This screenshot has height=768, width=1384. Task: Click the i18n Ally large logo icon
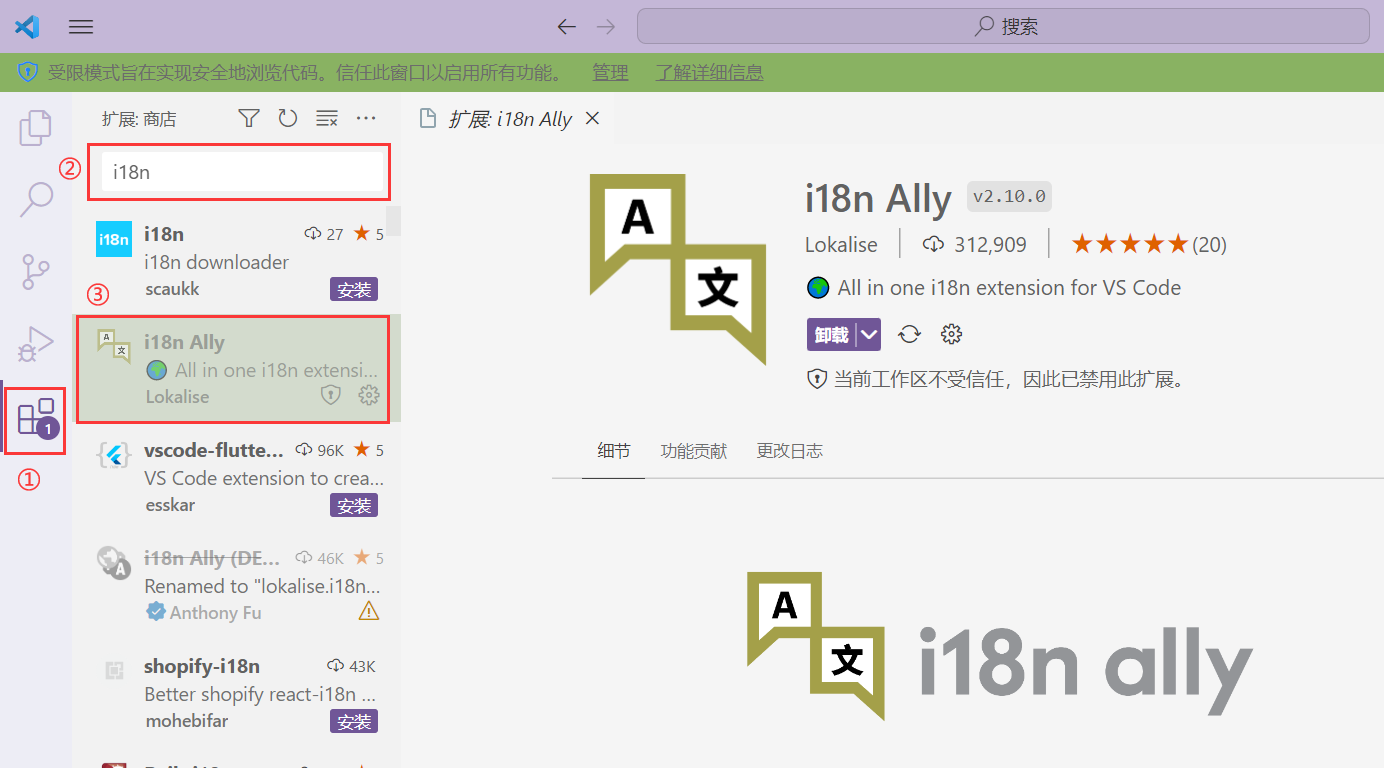click(x=678, y=270)
